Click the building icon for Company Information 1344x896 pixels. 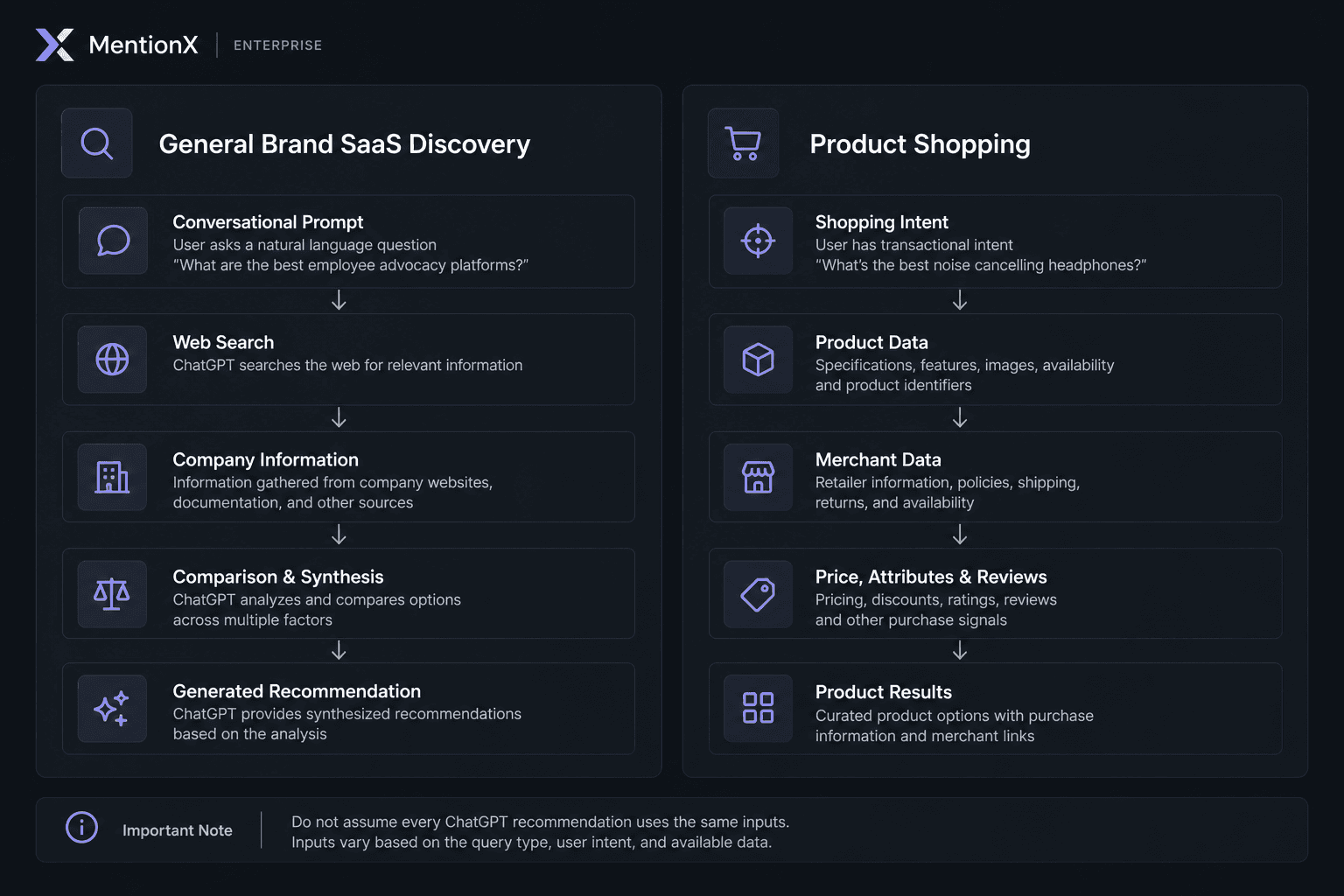tap(112, 477)
